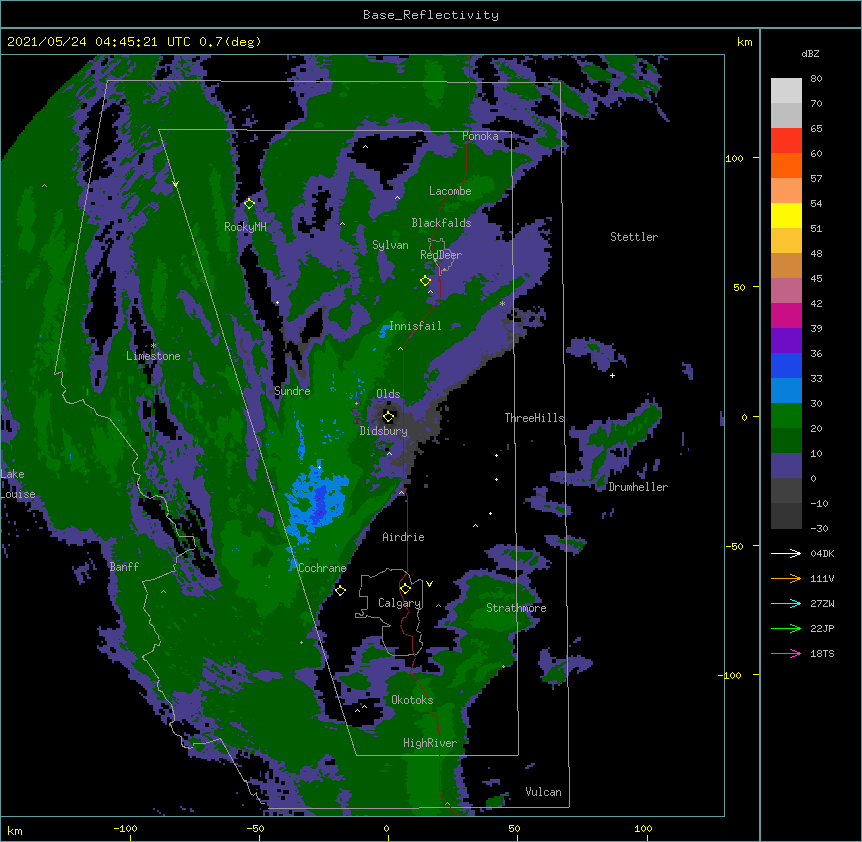Click the Base_Reflectivity title

(431, 15)
